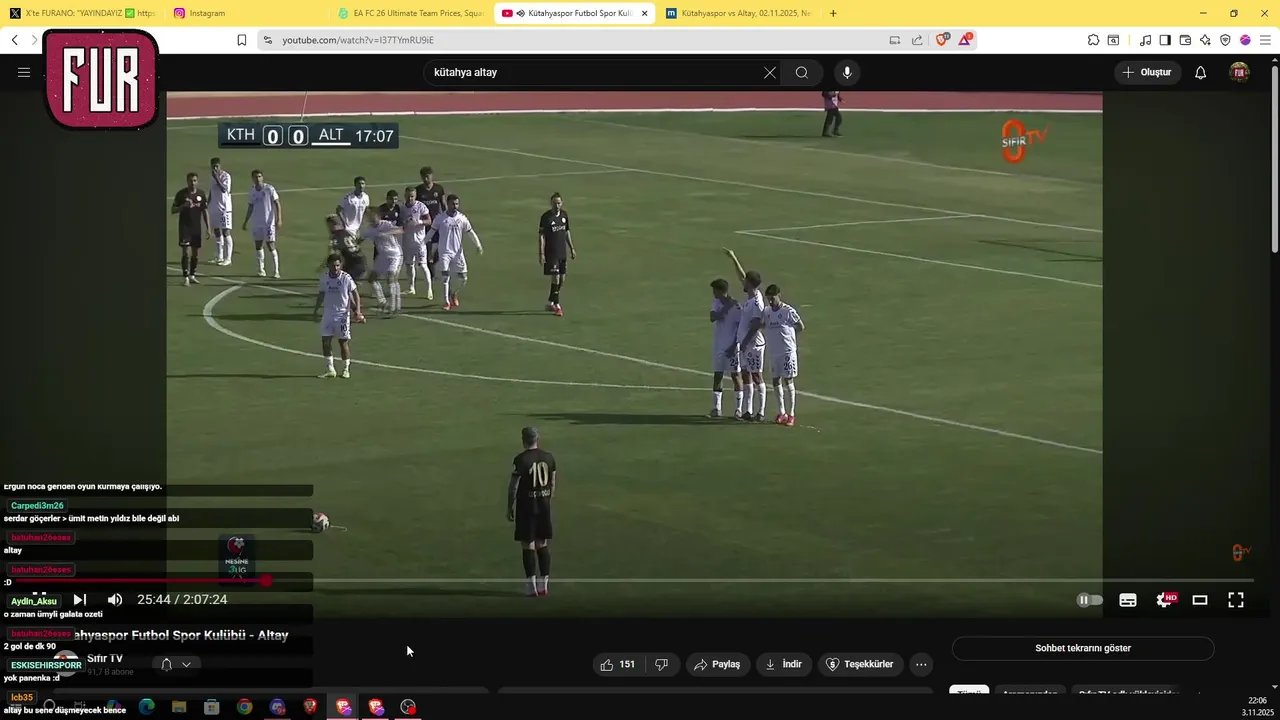The image size is (1280, 720).
Task: Toggle the browser sidebar panel
Action: click(x=1165, y=40)
